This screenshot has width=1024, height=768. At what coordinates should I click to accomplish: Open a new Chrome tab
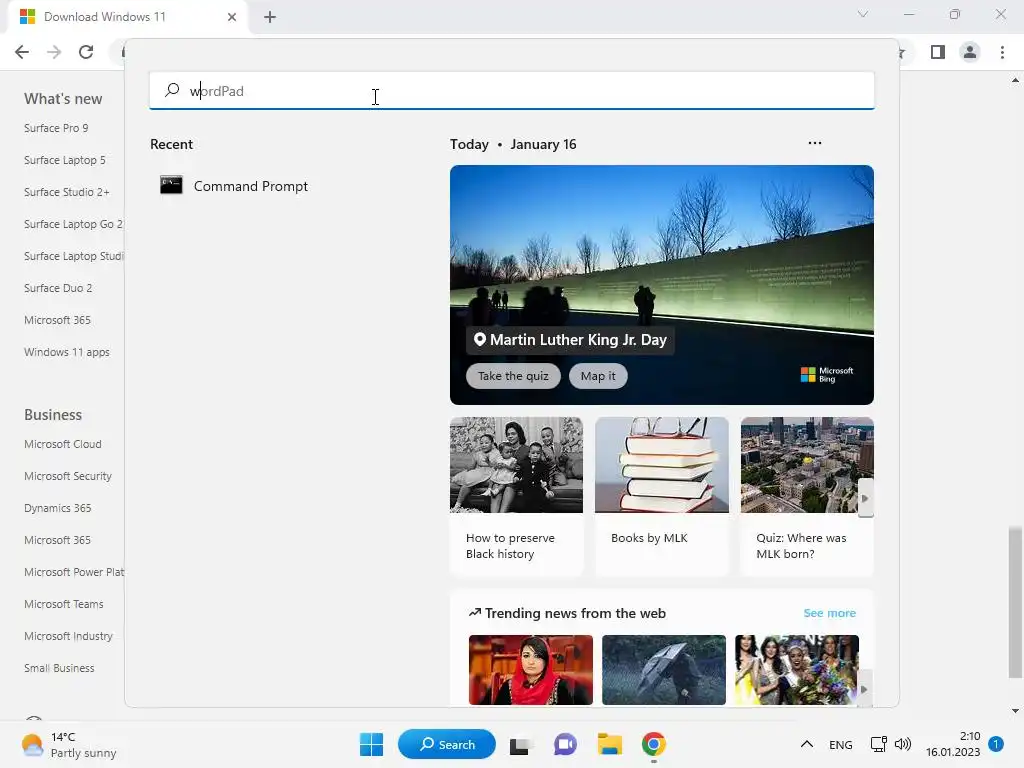click(x=270, y=17)
